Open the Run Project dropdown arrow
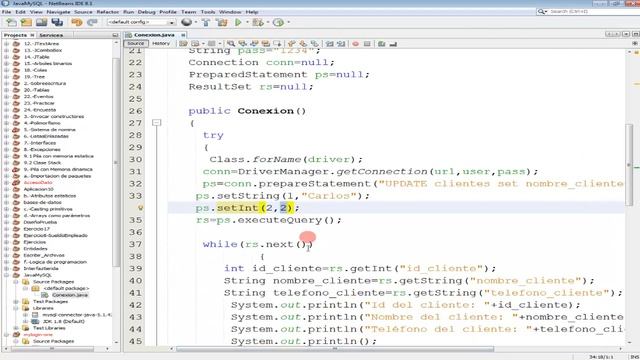The height and width of the screenshot is (360, 640). (247, 22)
